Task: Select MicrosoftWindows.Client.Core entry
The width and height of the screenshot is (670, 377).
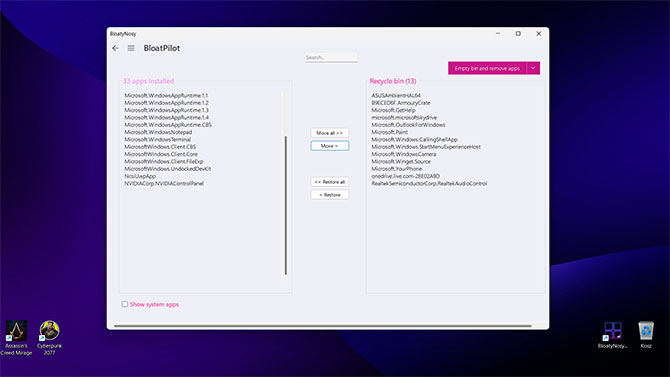Action: pos(161,154)
